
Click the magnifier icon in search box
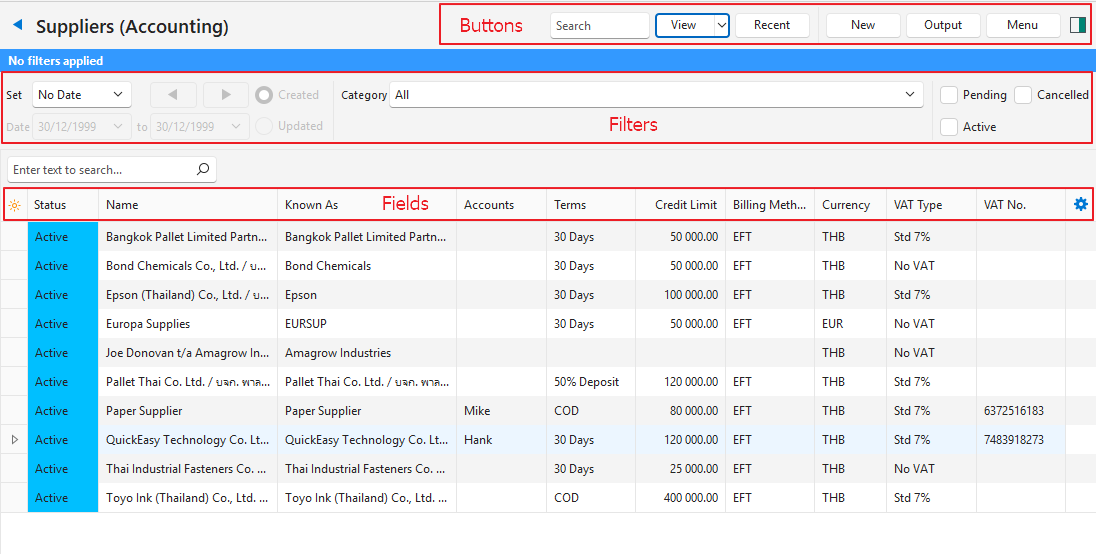tap(203, 170)
